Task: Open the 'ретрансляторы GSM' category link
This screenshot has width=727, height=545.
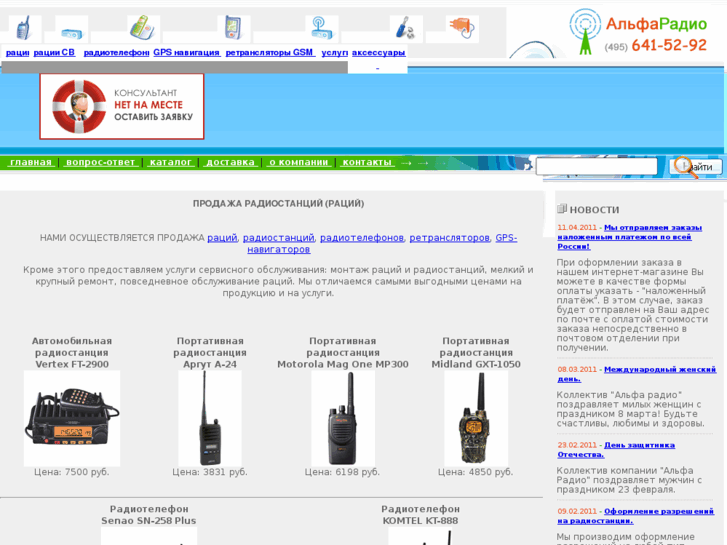Action: coord(270,52)
